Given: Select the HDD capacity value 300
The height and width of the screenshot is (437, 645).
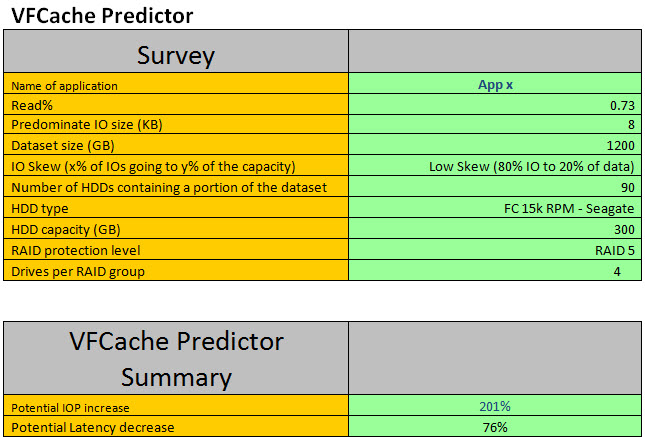Looking at the screenshot, I should (494, 229).
